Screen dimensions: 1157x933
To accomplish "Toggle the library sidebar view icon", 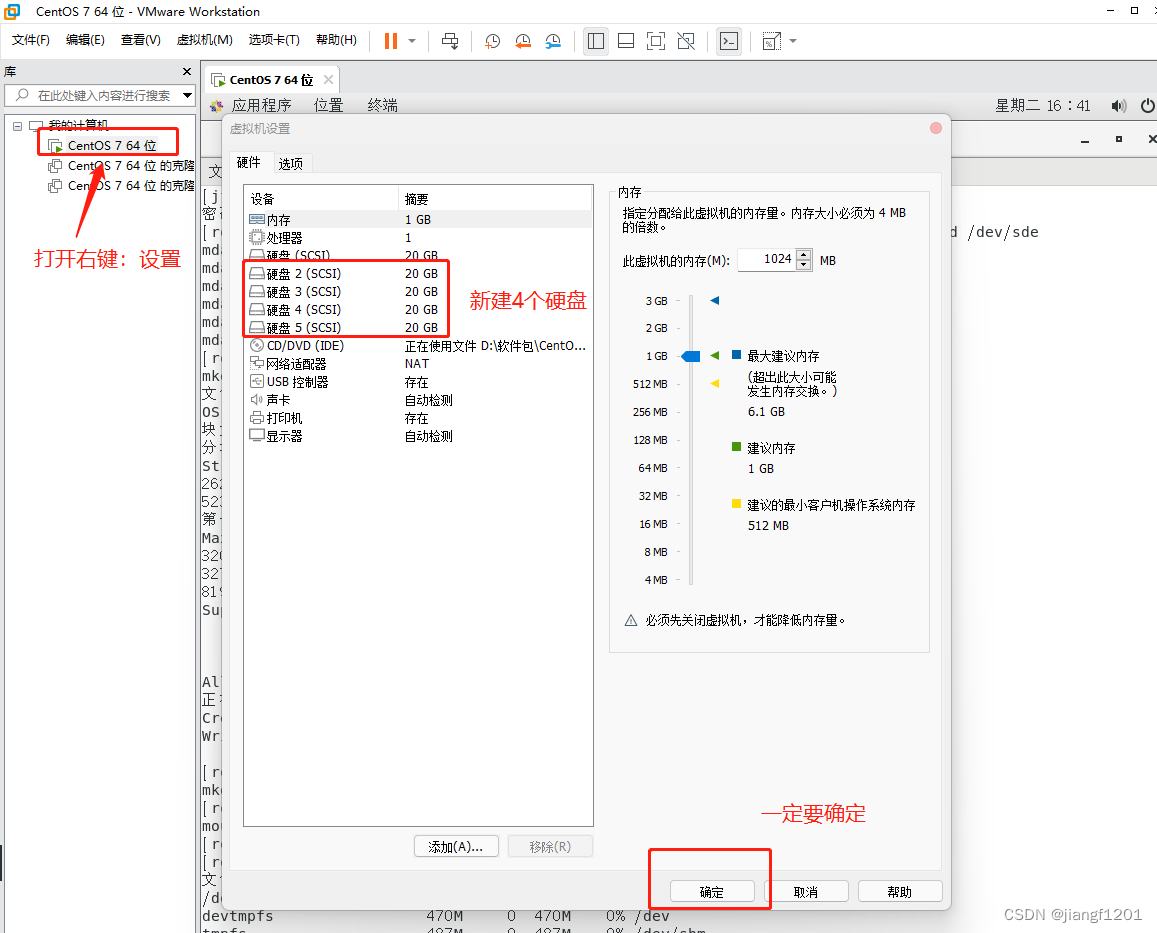I will click(595, 41).
